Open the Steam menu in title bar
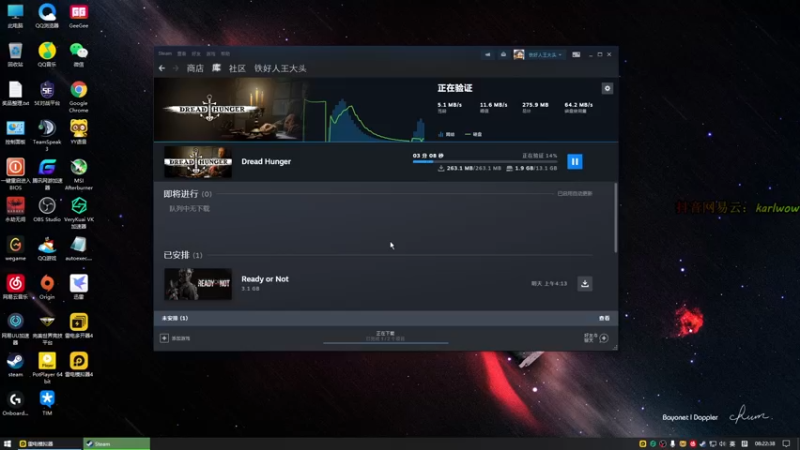The width and height of the screenshot is (800, 450). point(165,54)
